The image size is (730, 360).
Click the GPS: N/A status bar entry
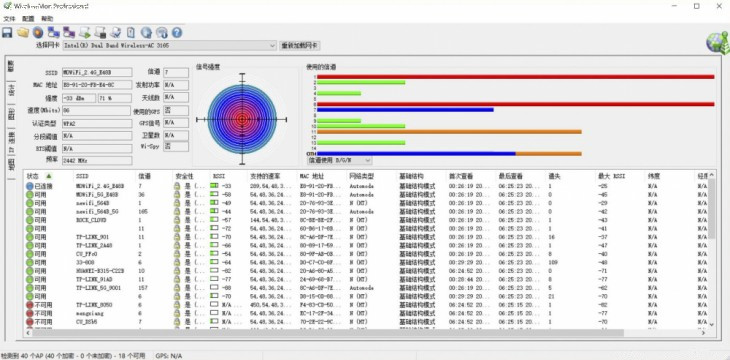click(169, 356)
